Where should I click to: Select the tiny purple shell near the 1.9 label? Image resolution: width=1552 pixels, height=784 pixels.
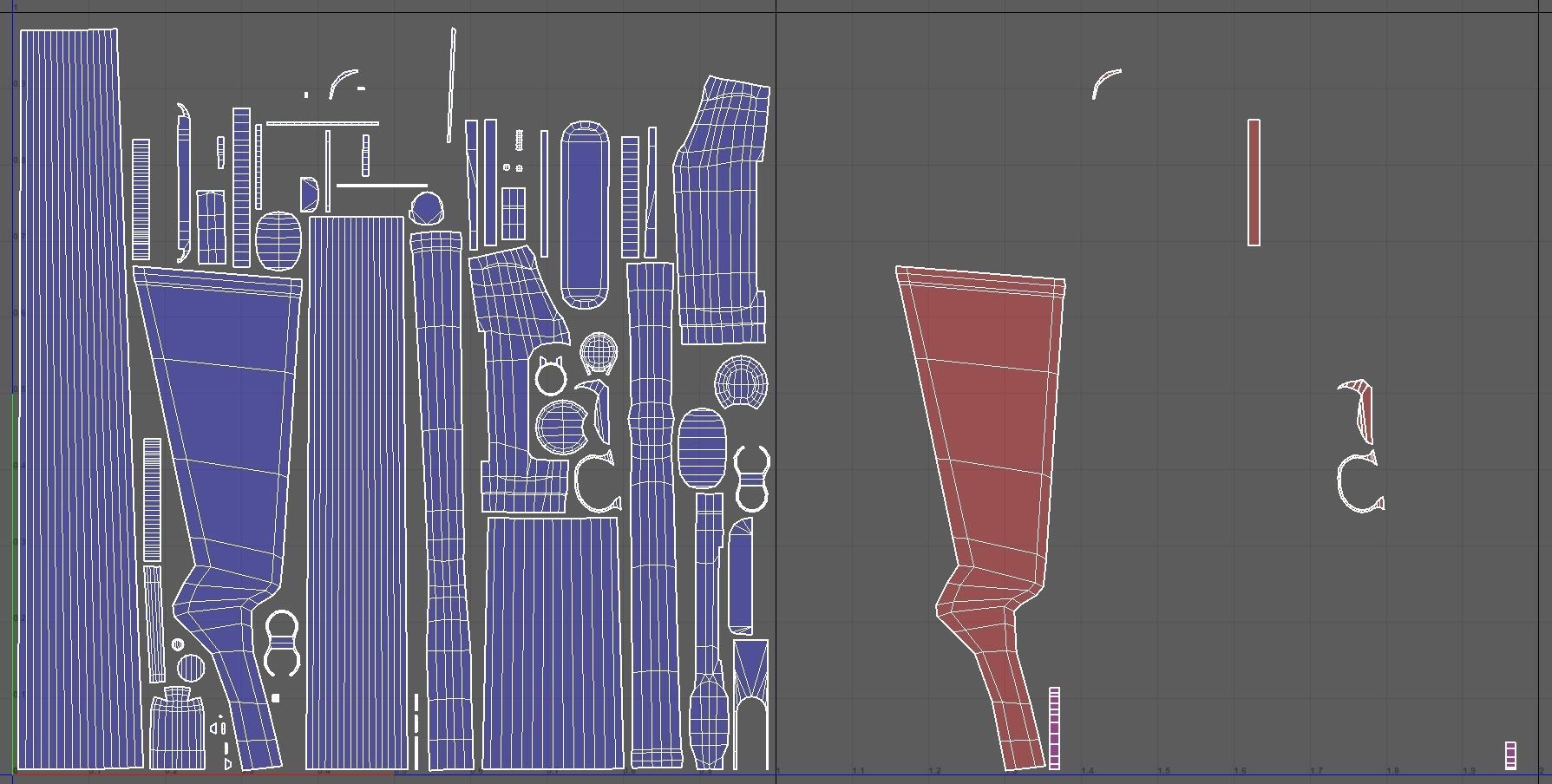(x=1510, y=755)
